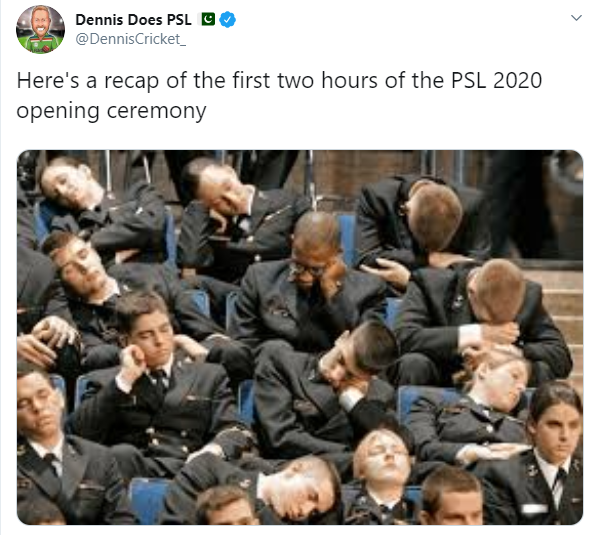Click the Pakistan flag emoji beside name
The image size is (598, 535).
208,19
